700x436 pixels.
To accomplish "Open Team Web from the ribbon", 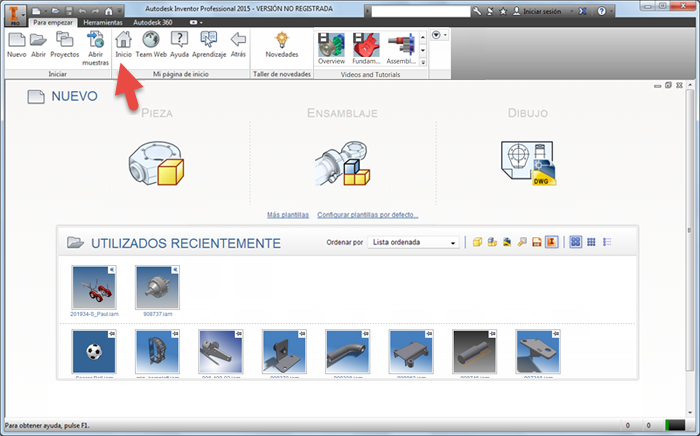I will click(151, 45).
